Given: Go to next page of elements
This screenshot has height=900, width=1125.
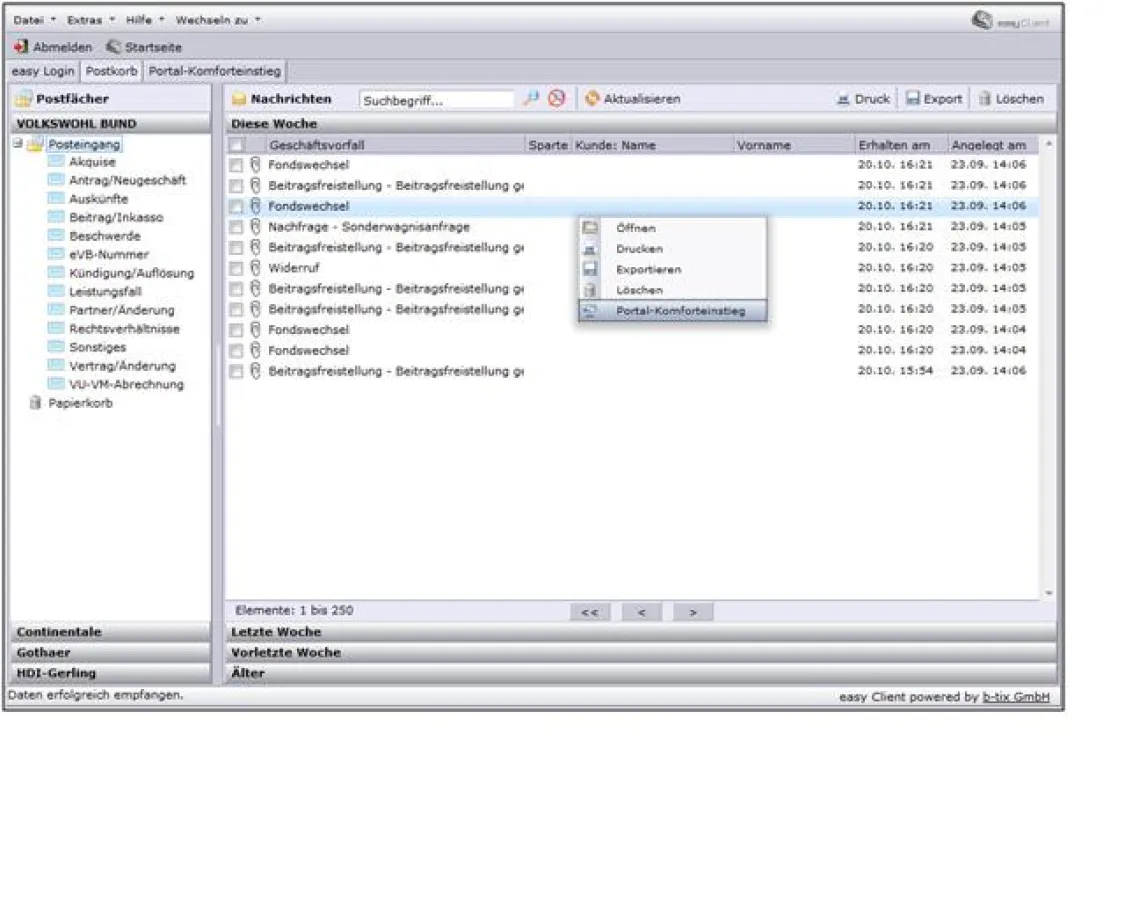Looking at the screenshot, I should click(x=692, y=612).
